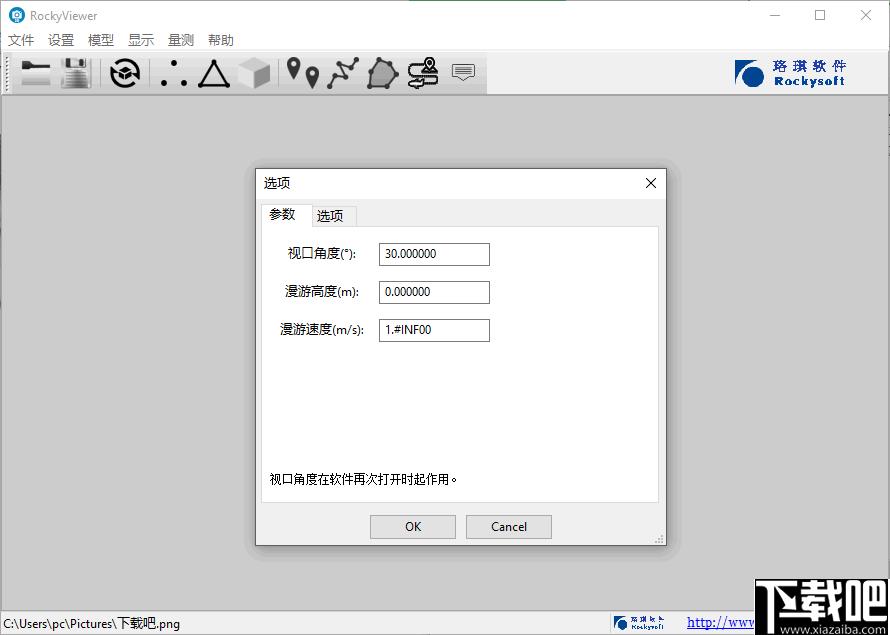
Task: Click the save floppy disk icon
Action: coord(75,73)
